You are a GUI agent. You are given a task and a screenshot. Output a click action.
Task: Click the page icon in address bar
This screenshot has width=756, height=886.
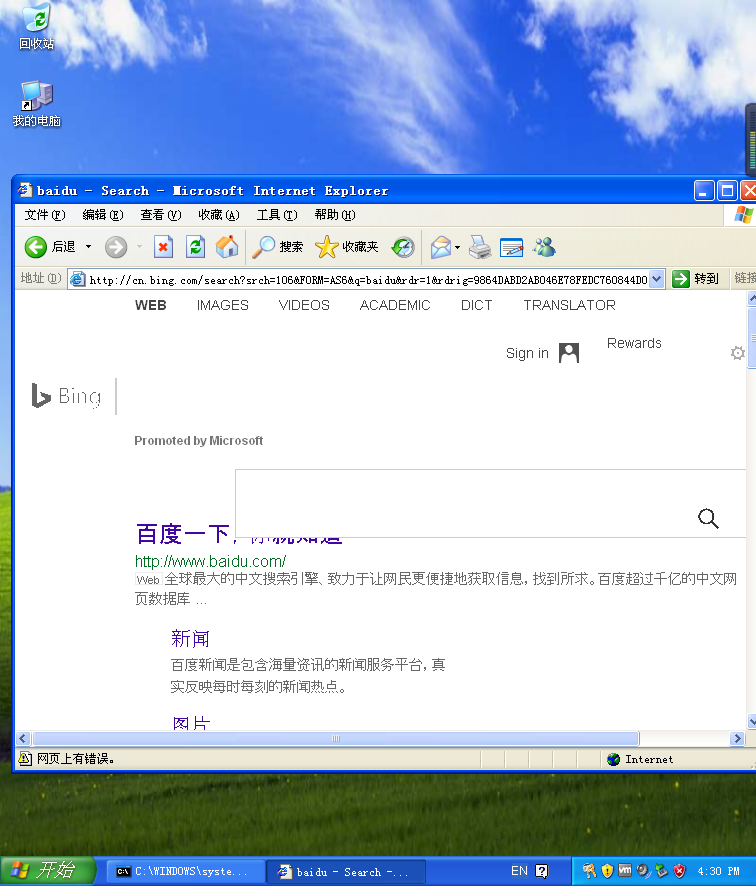pyautogui.click(x=78, y=279)
